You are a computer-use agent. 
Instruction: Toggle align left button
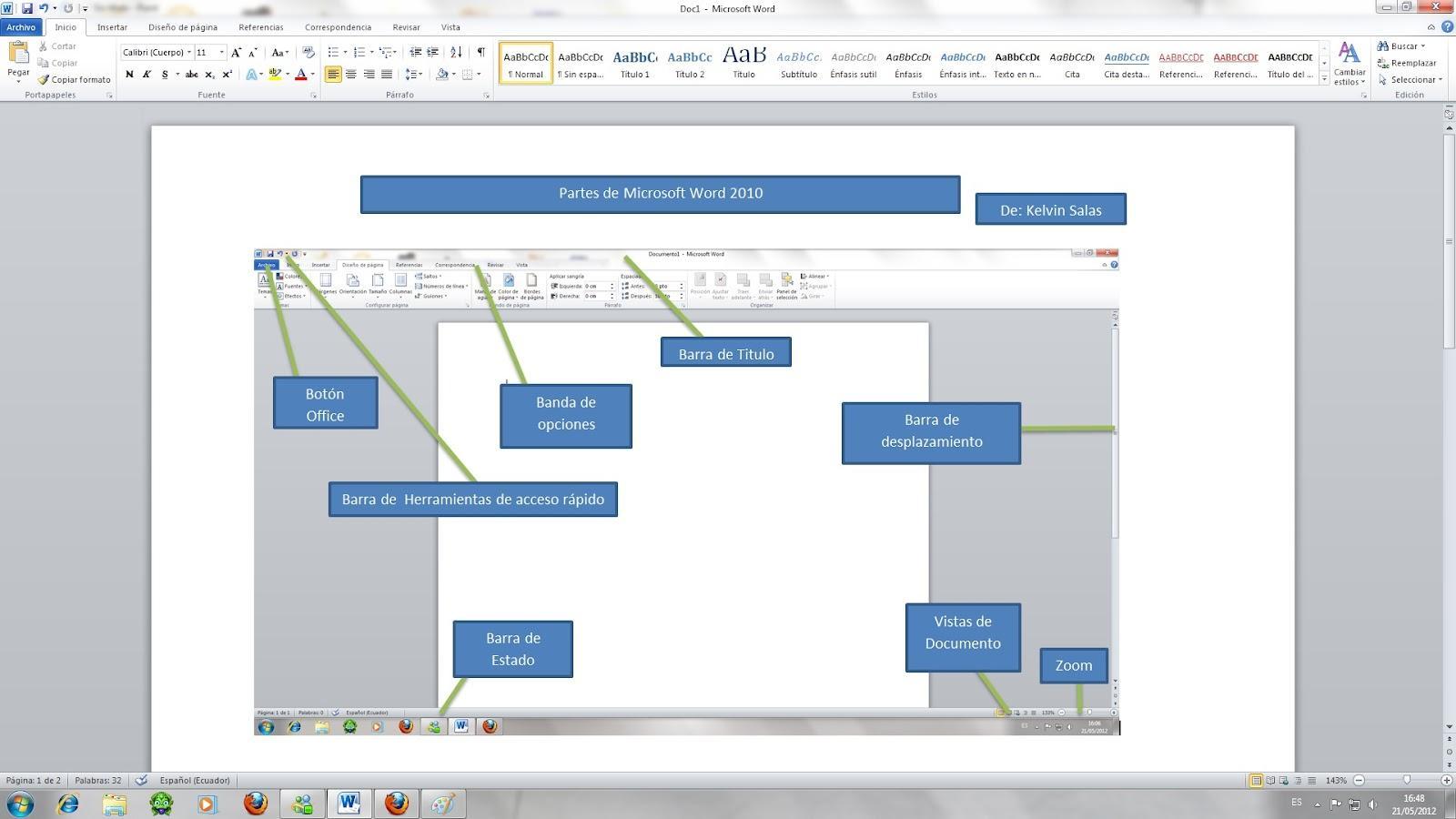click(x=333, y=75)
